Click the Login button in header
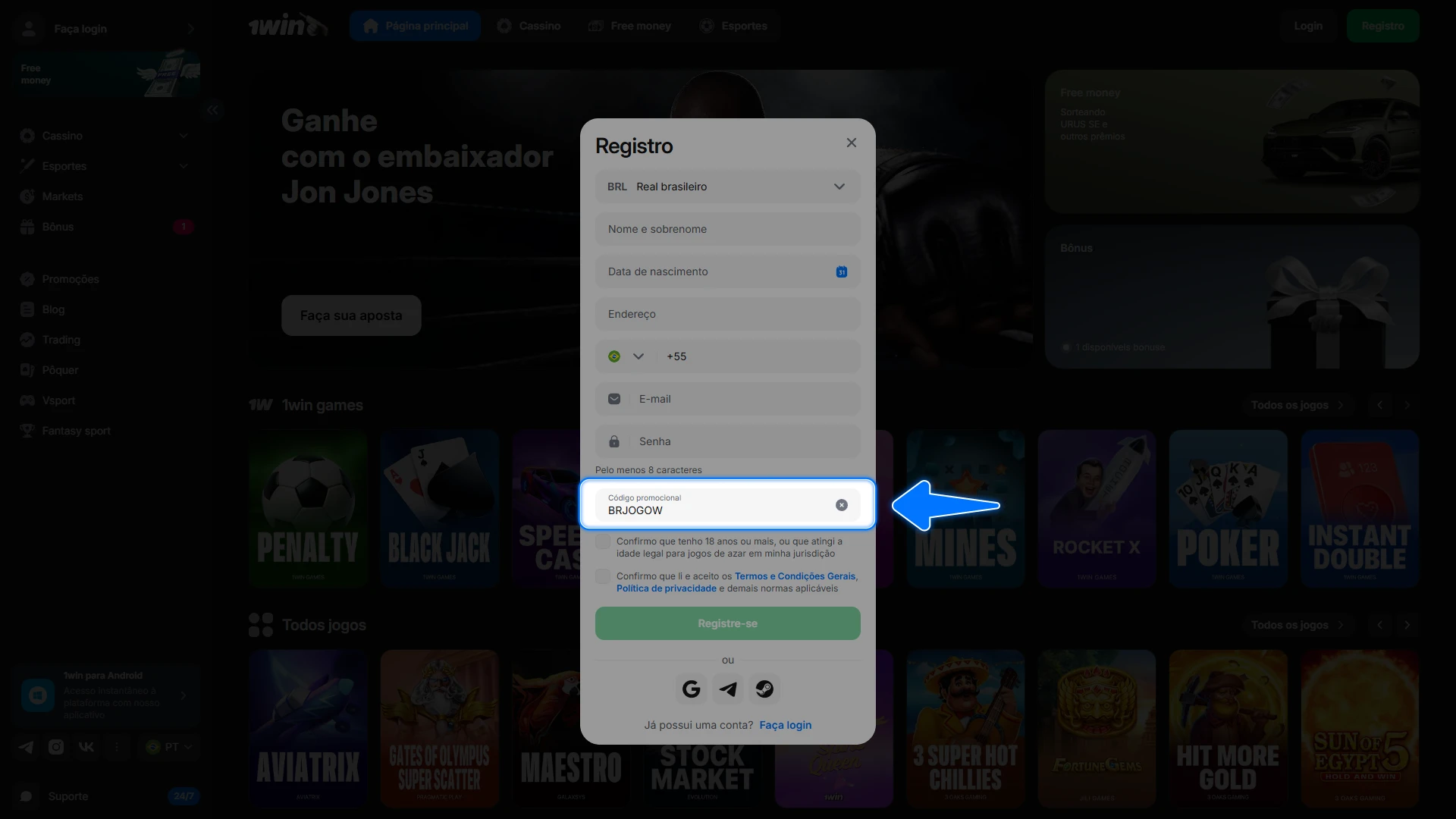The height and width of the screenshot is (819, 1456). point(1308,26)
